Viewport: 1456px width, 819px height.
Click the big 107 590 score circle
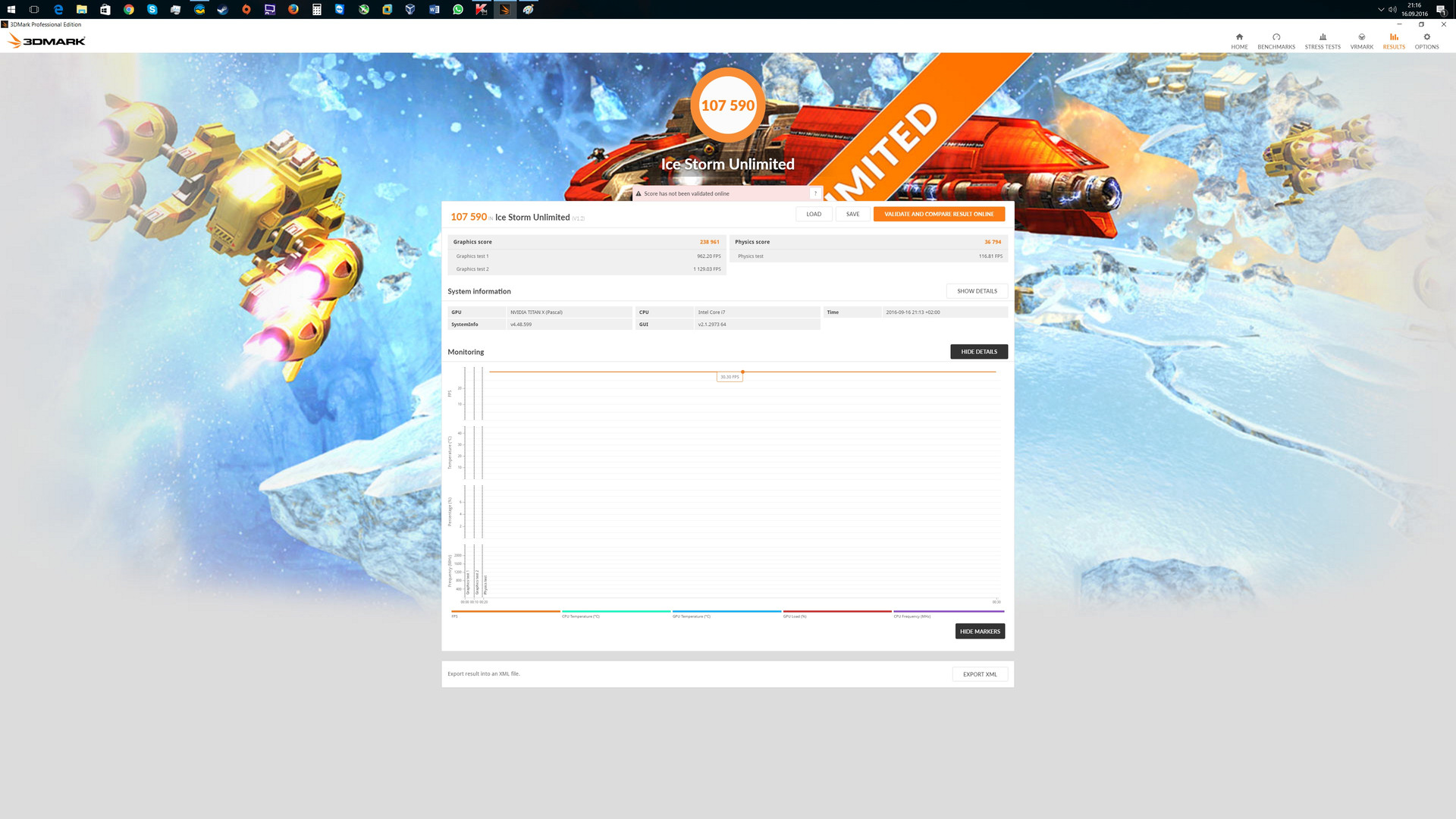(727, 105)
